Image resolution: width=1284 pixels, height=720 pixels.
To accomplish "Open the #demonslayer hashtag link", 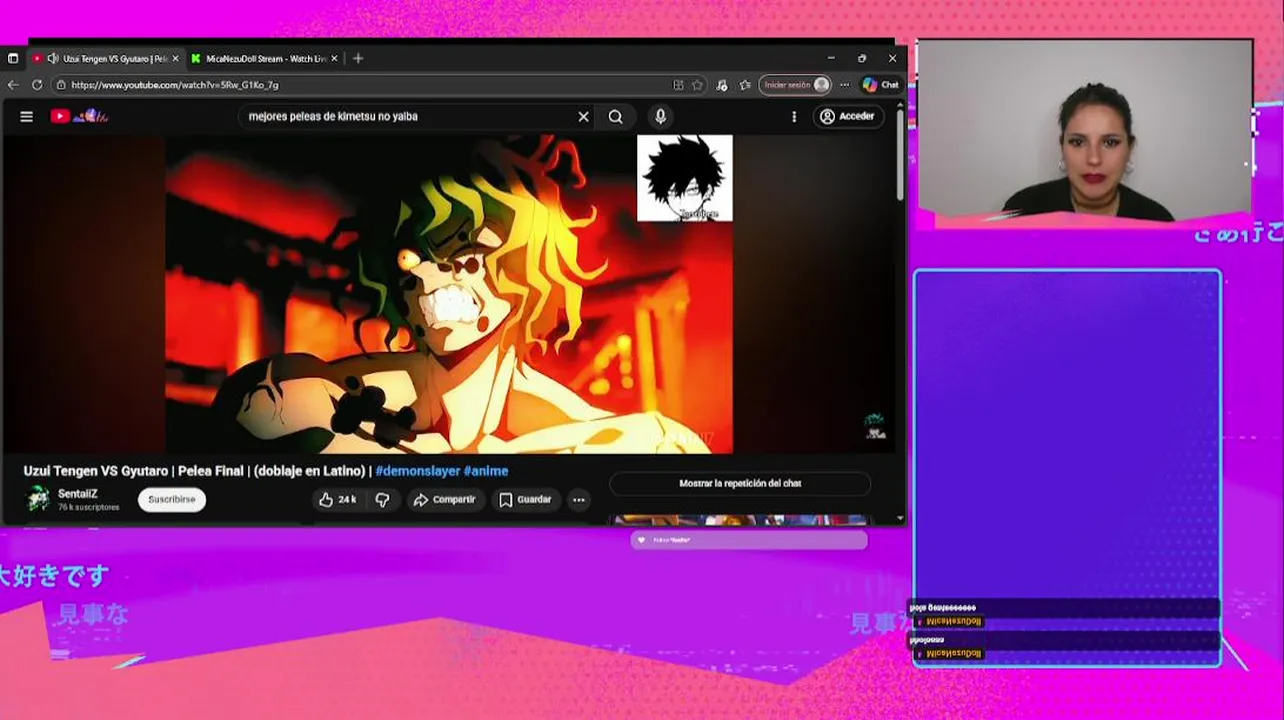I will (417, 471).
